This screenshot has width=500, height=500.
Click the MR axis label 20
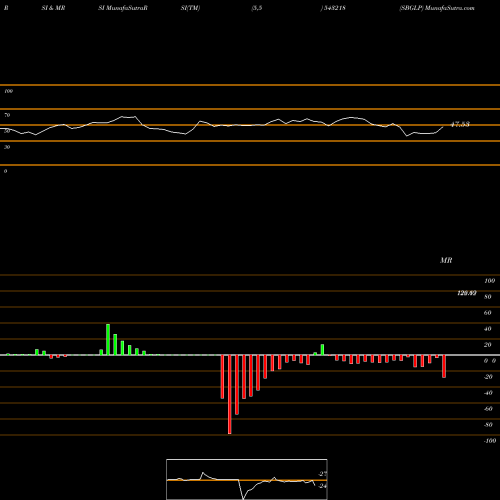pyautogui.click(x=487, y=345)
